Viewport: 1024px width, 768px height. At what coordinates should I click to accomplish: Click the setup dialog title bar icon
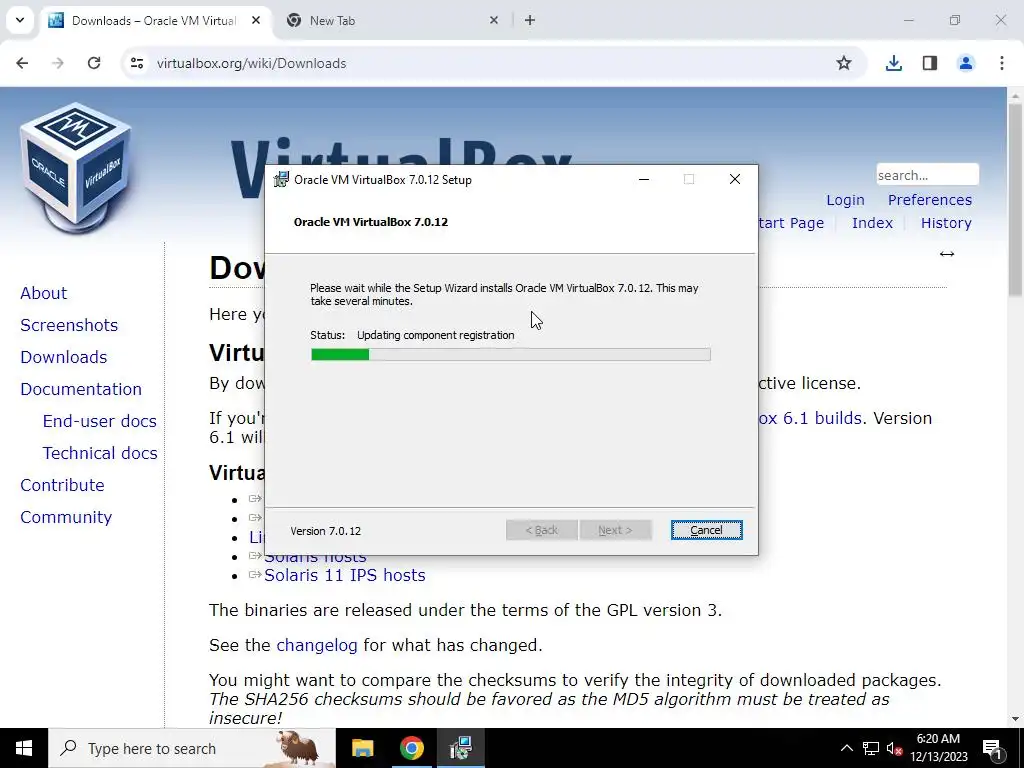tap(281, 180)
